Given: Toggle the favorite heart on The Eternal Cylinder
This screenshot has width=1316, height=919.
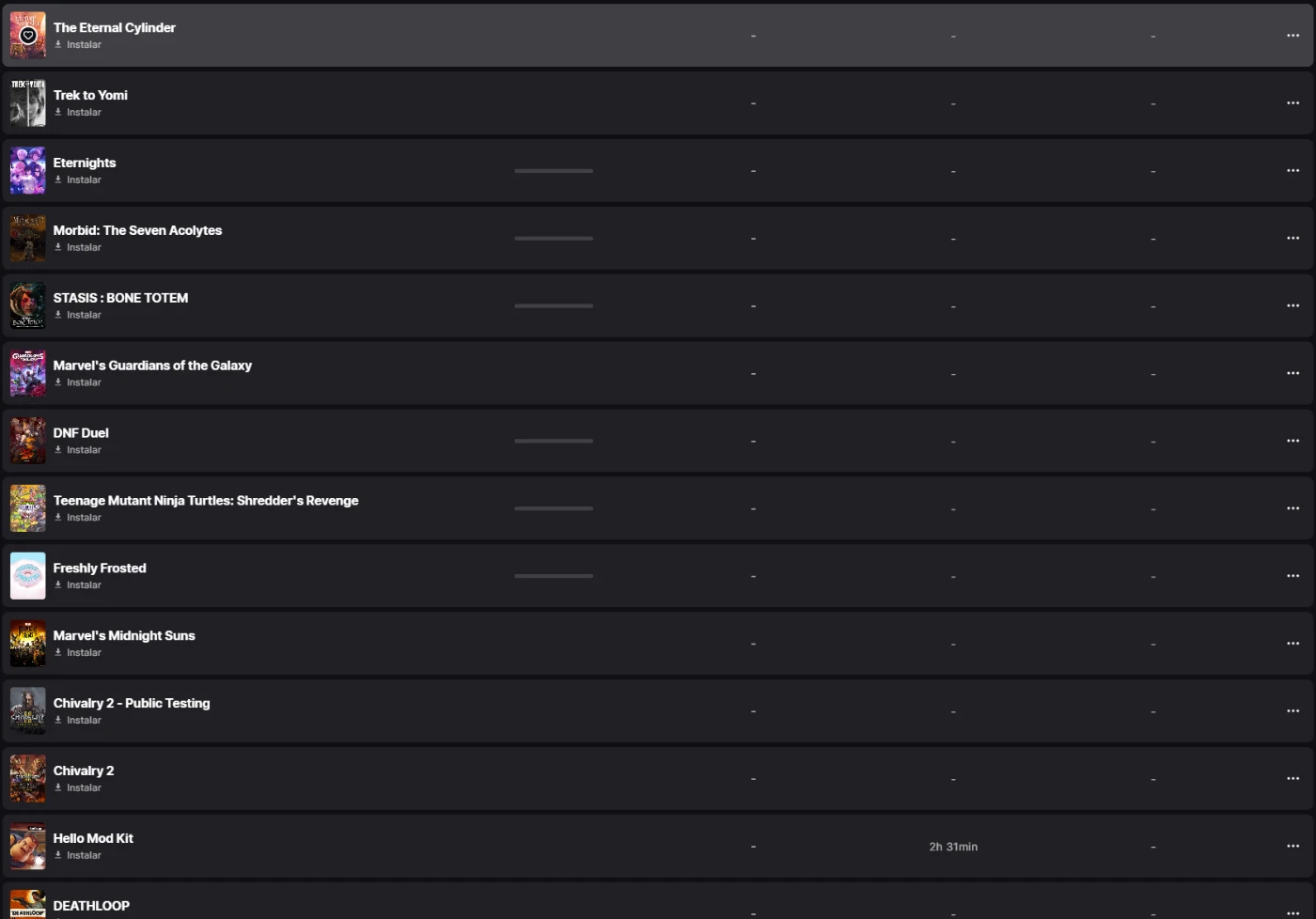Looking at the screenshot, I should pyautogui.click(x=28, y=36).
